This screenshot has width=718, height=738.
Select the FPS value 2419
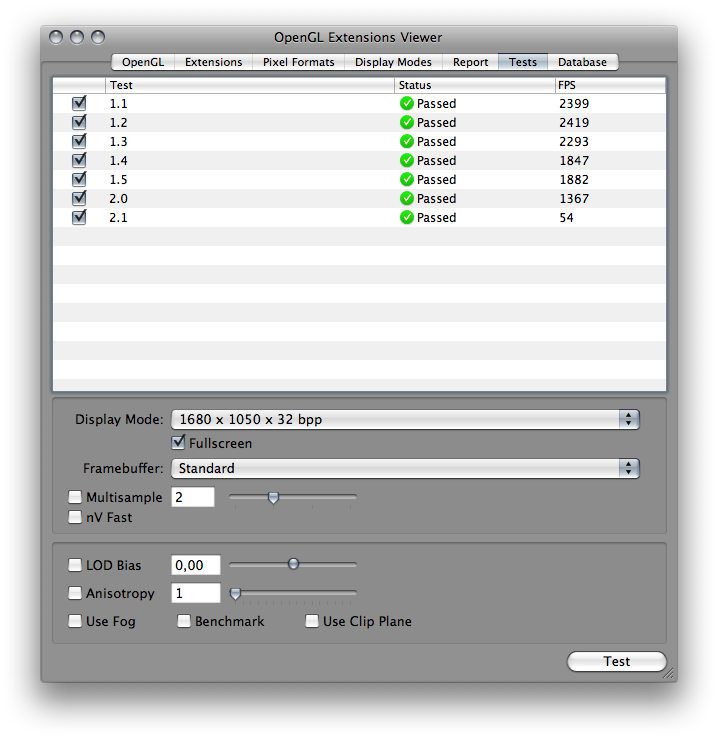[574, 122]
